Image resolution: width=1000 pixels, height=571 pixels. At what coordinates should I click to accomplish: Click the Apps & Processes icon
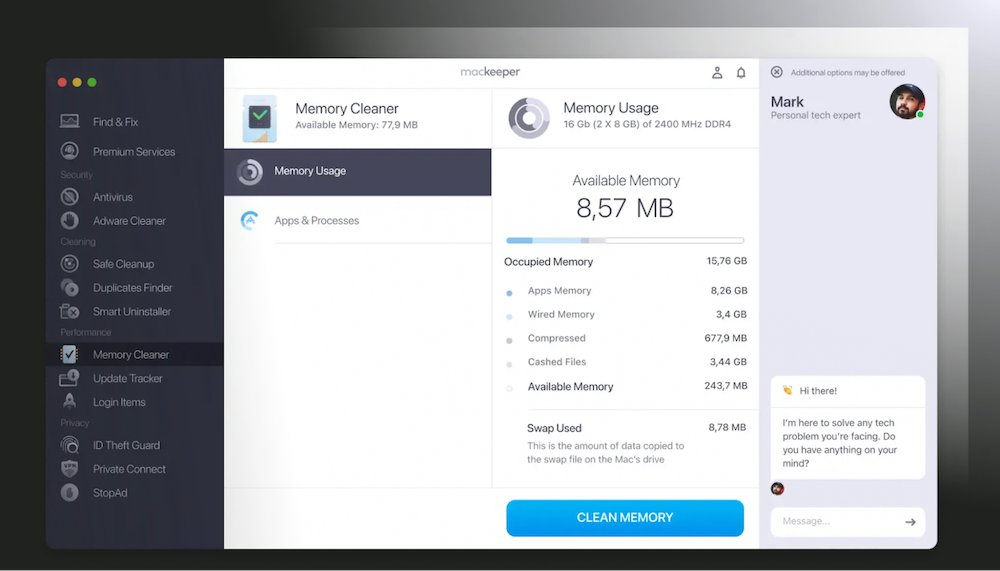tap(249, 220)
